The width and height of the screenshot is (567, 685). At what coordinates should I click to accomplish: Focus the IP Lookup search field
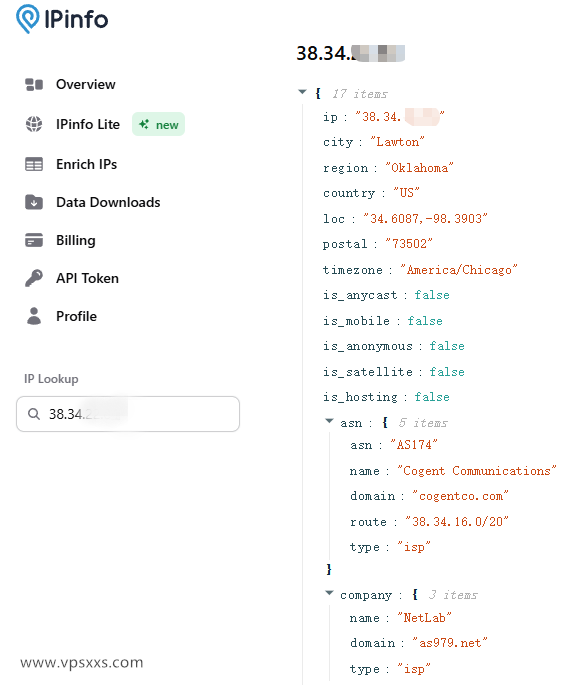click(x=128, y=414)
